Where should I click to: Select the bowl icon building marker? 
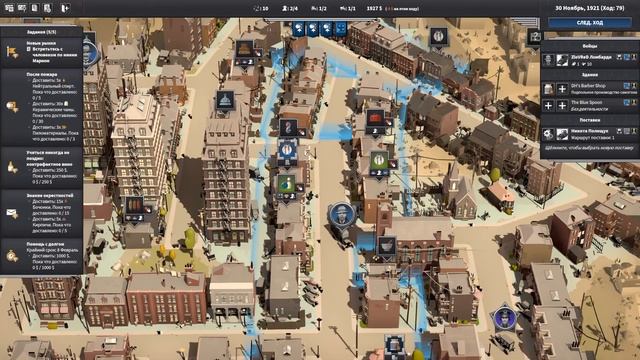point(387,246)
